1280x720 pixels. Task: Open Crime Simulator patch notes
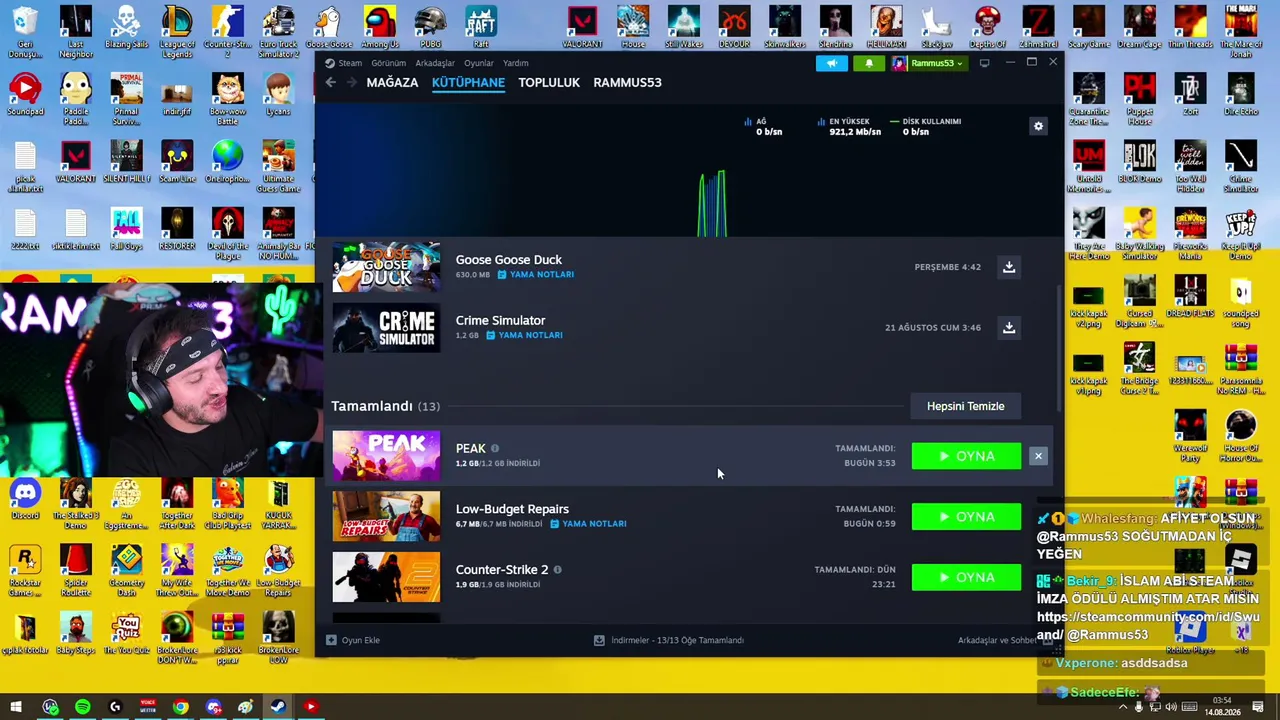[525, 335]
